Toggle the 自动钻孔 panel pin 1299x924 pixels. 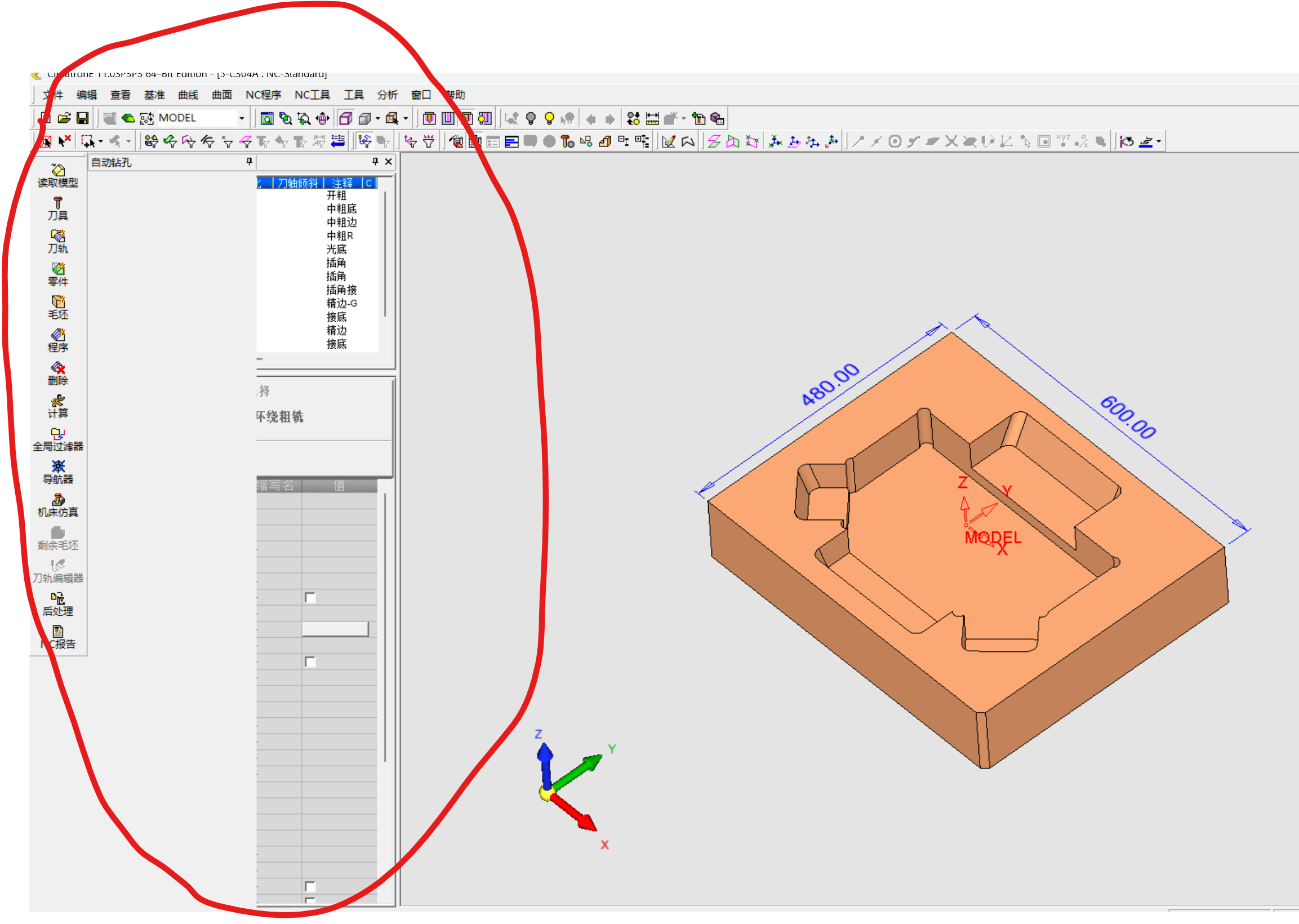pyautogui.click(x=249, y=162)
